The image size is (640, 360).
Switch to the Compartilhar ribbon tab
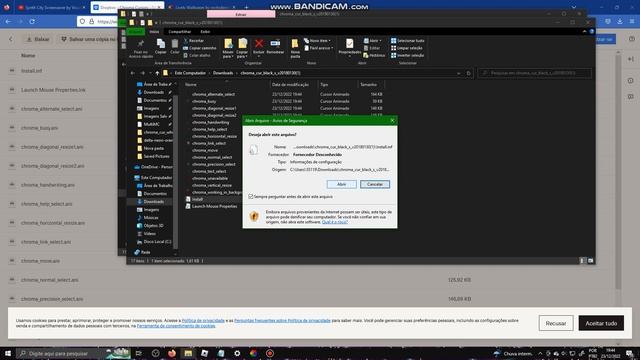[180, 31]
